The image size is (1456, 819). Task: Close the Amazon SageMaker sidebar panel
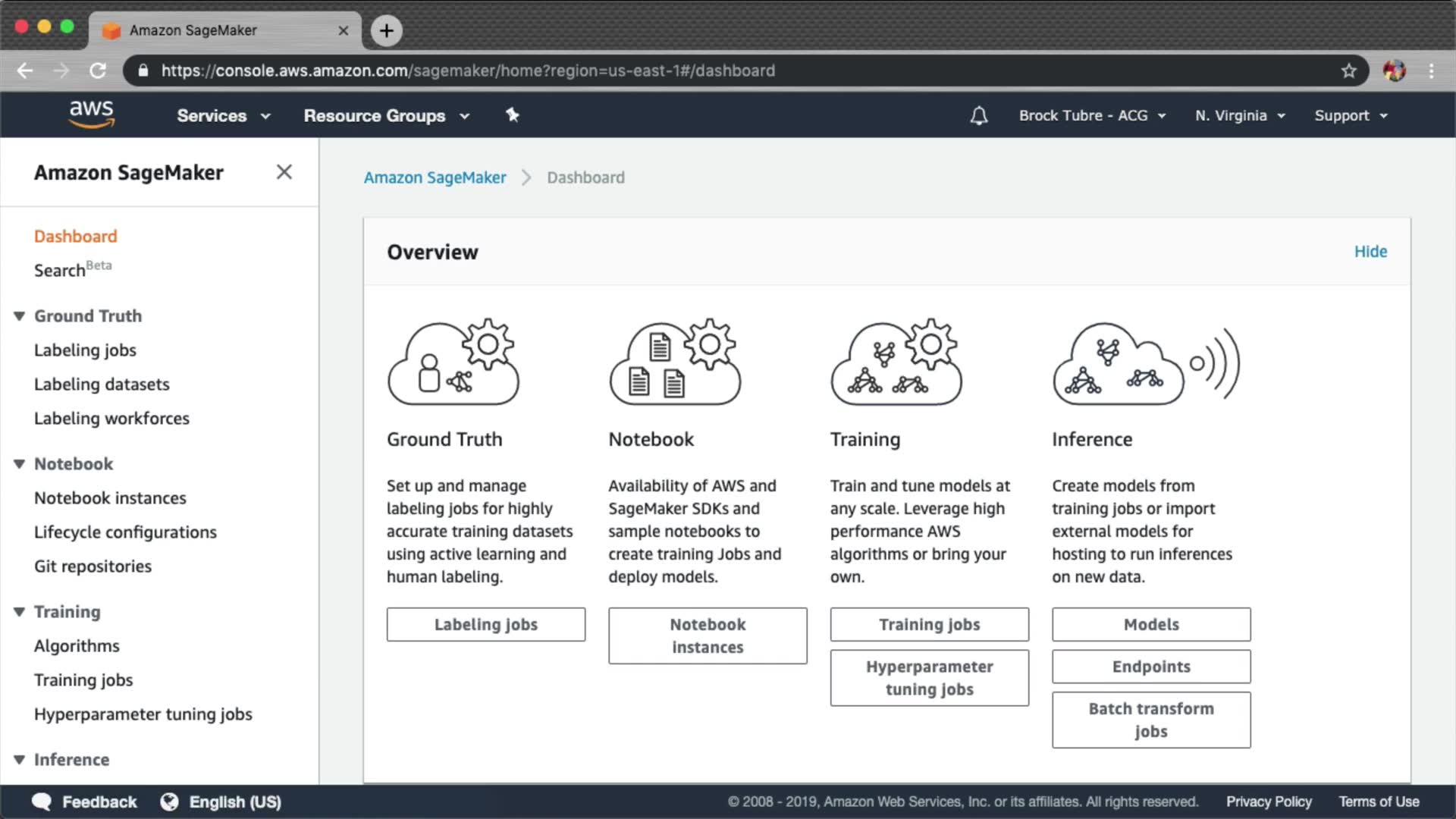coord(284,172)
